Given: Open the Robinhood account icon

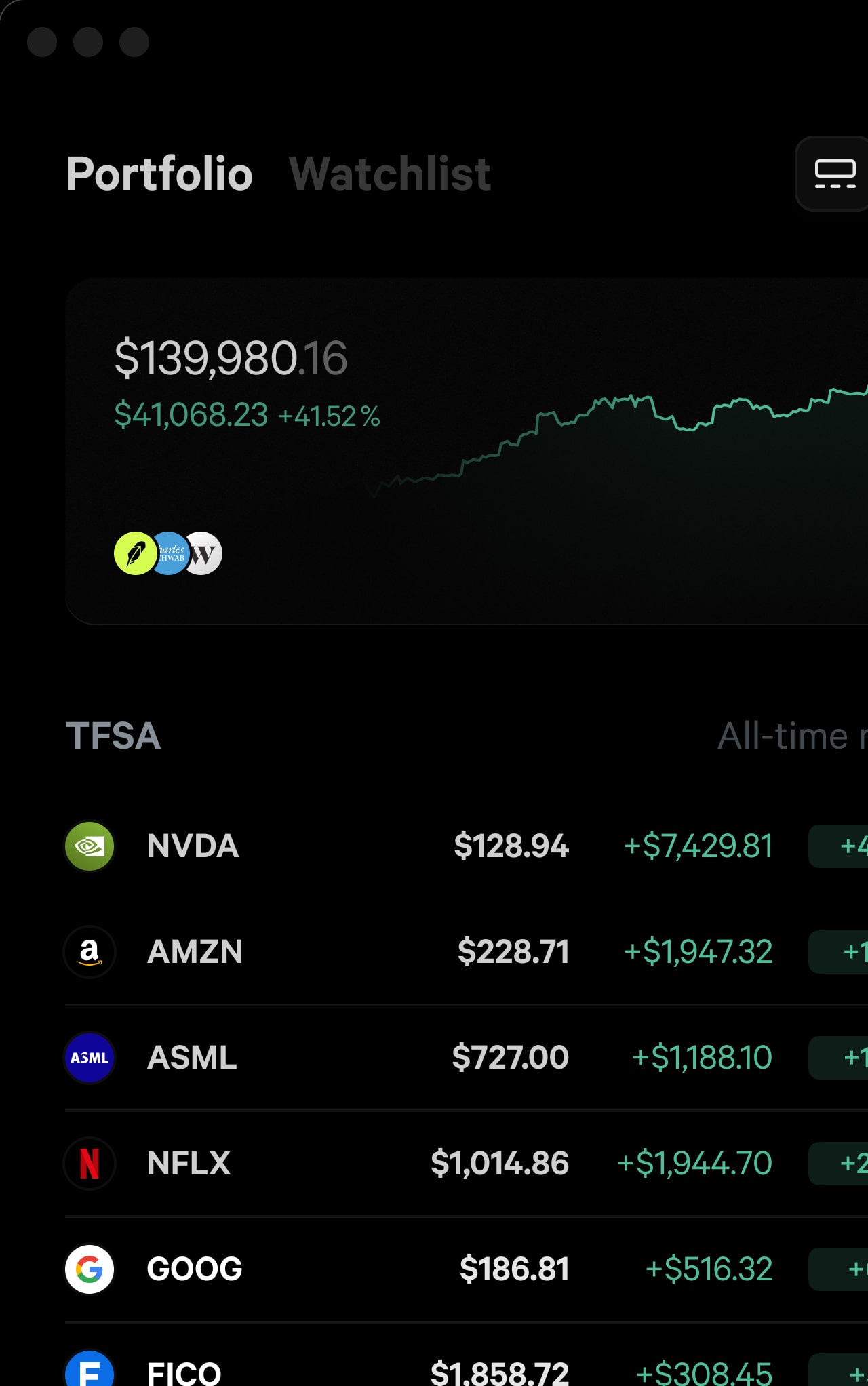Looking at the screenshot, I should coord(136,553).
